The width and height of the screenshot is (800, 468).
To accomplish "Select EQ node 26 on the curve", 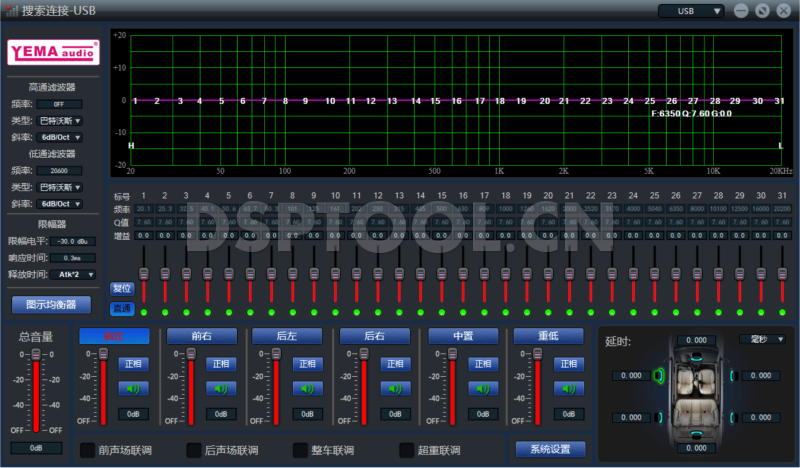I will coord(671,101).
